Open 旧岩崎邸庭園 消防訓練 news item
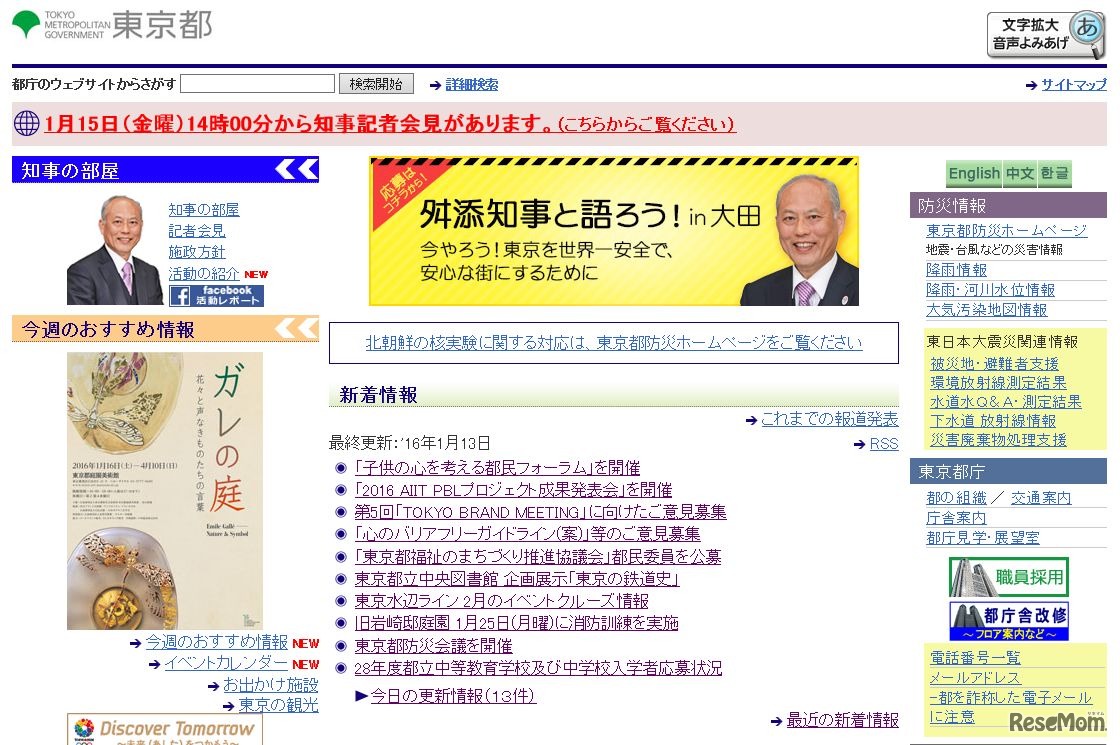This screenshot has width=1120, height=745. pyautogui.click(x=516, y=623)
